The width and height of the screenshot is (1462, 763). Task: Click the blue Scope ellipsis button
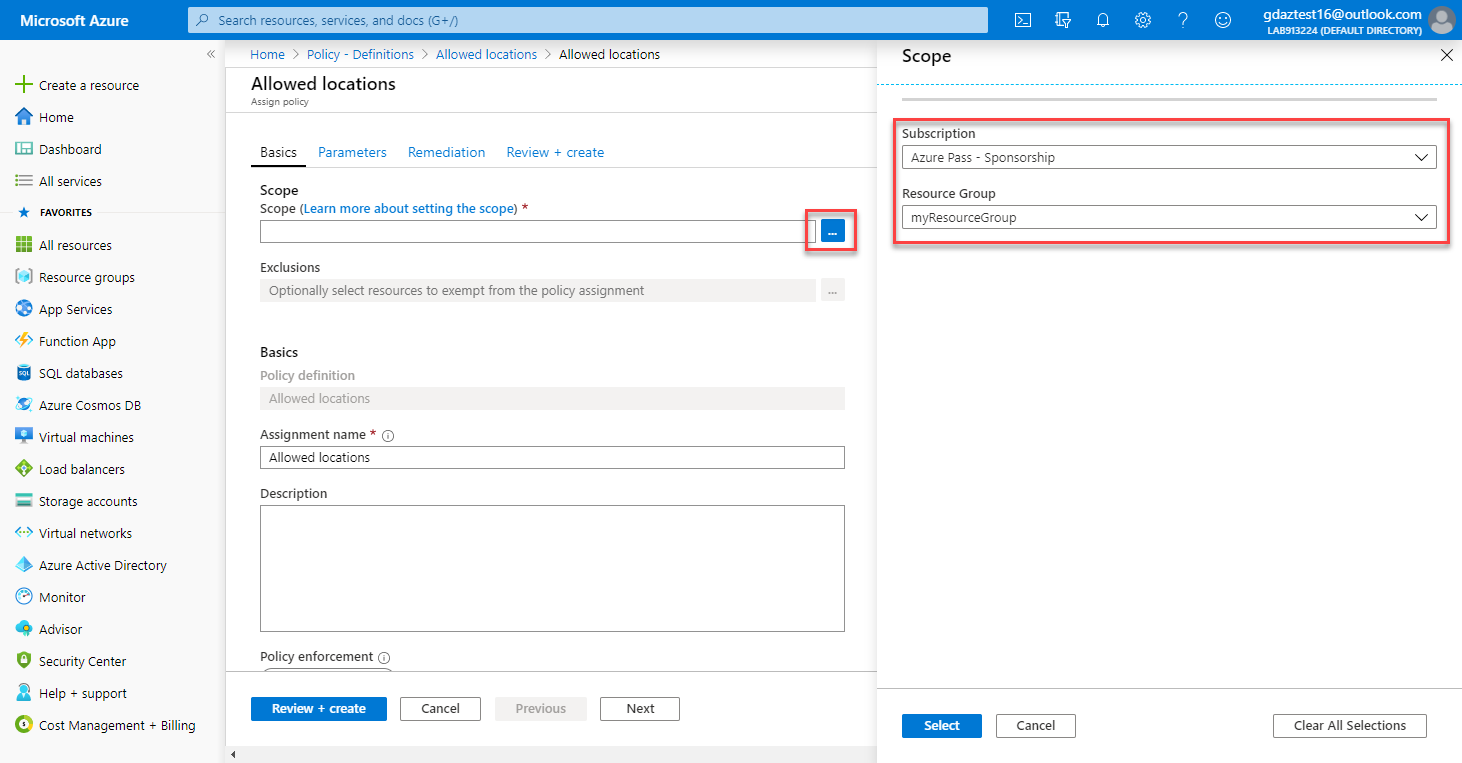832,231
